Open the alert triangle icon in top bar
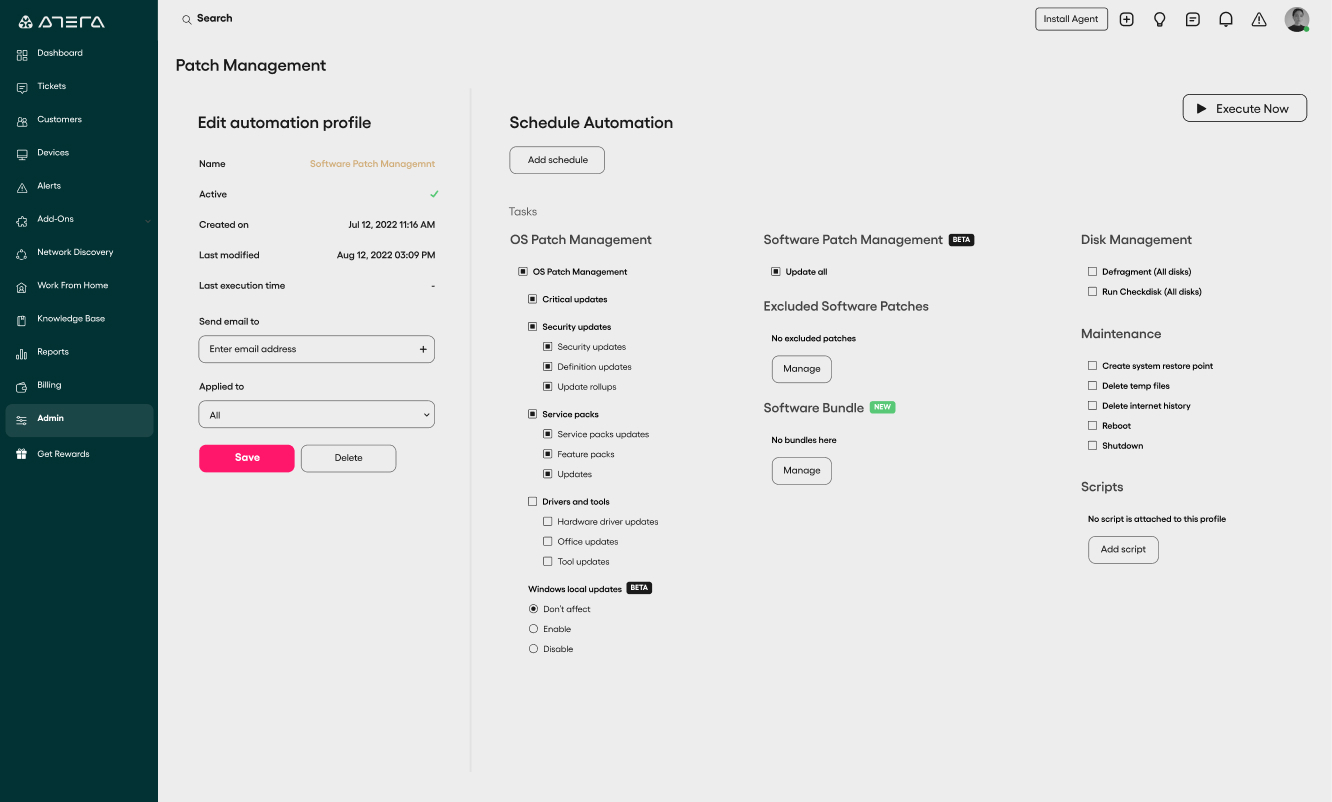 (x=1259, y=19)
